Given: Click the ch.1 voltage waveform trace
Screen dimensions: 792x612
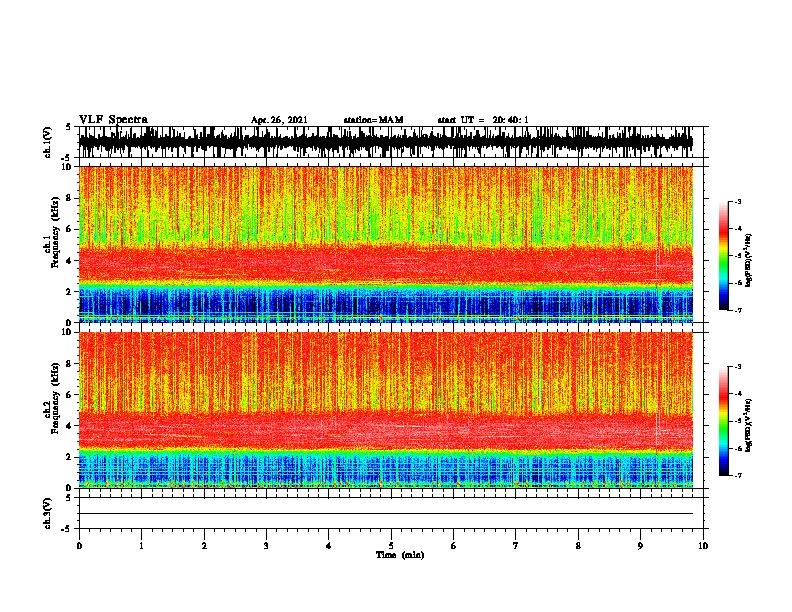Looking at the screenshot, I should [x=385, y=142].
